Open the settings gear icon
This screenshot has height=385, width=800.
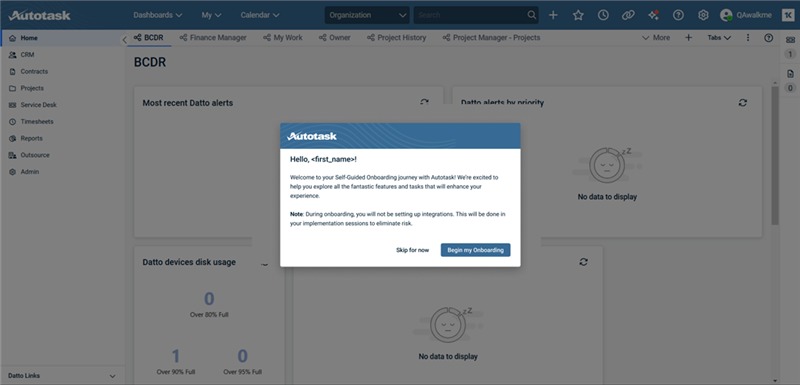[703, 15]
